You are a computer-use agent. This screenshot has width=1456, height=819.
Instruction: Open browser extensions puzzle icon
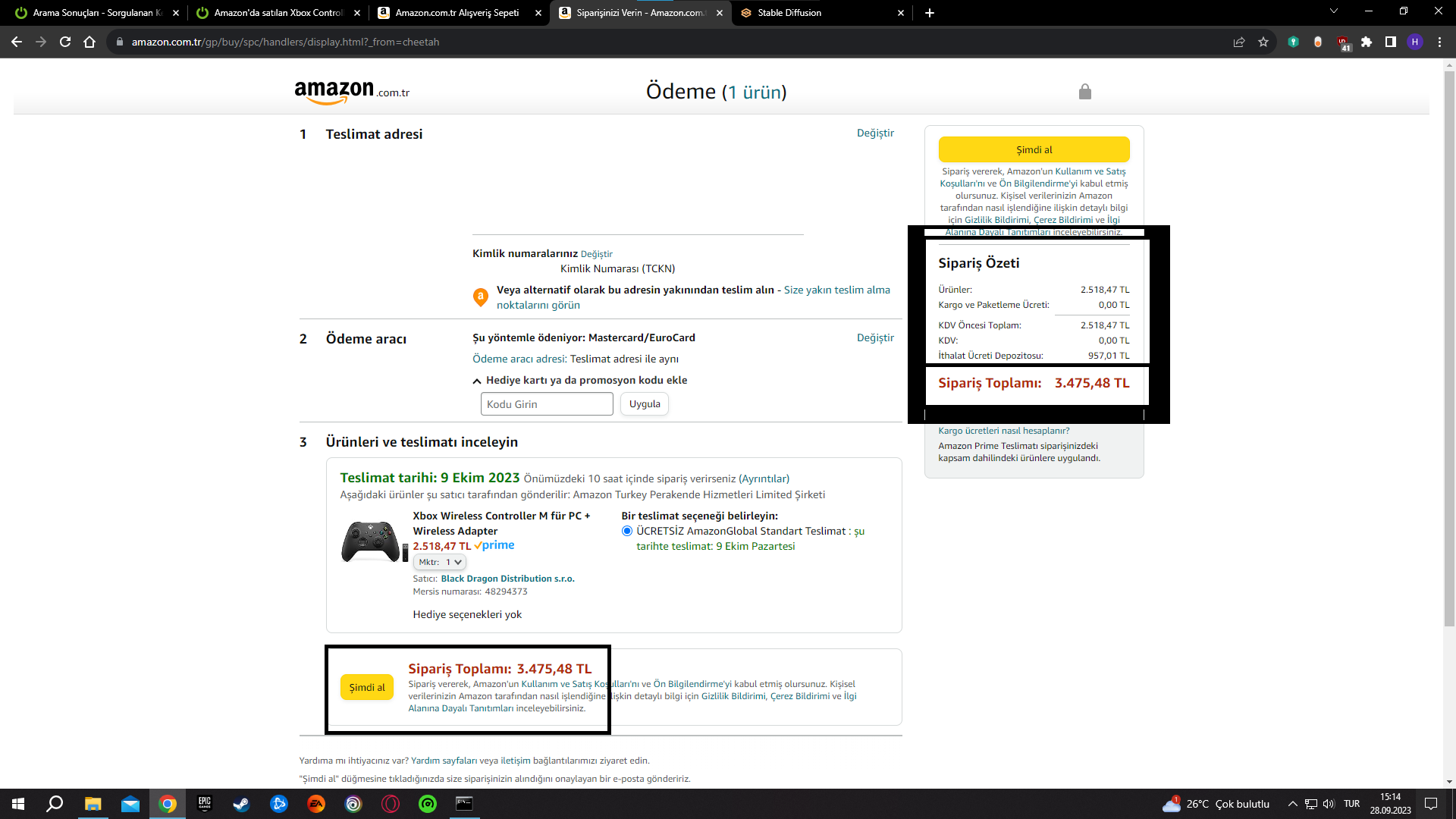(x=1367, y=42)
